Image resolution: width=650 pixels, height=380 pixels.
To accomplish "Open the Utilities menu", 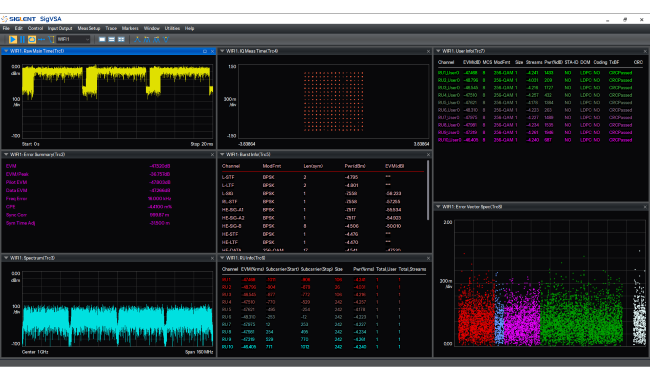I will 172,29.
